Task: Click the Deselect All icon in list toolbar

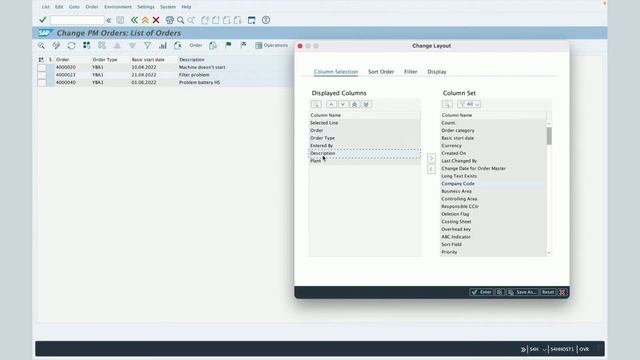Action: [x=102, y=45]
